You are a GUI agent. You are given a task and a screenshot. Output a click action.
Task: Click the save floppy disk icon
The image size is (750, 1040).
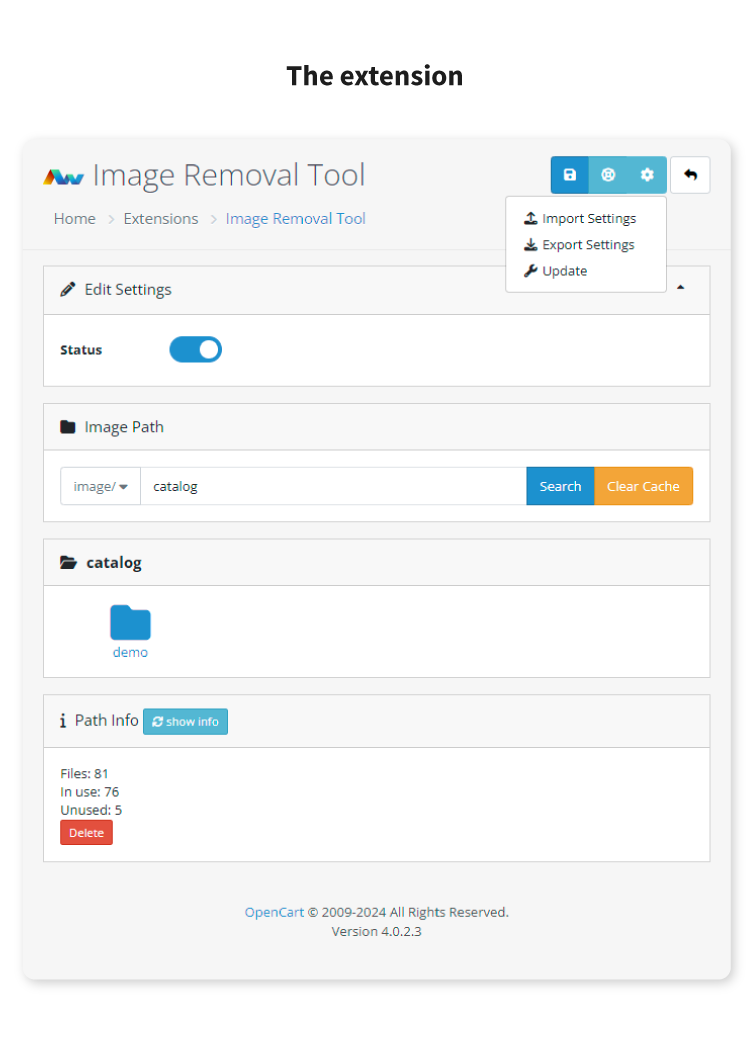click(569, 175)
